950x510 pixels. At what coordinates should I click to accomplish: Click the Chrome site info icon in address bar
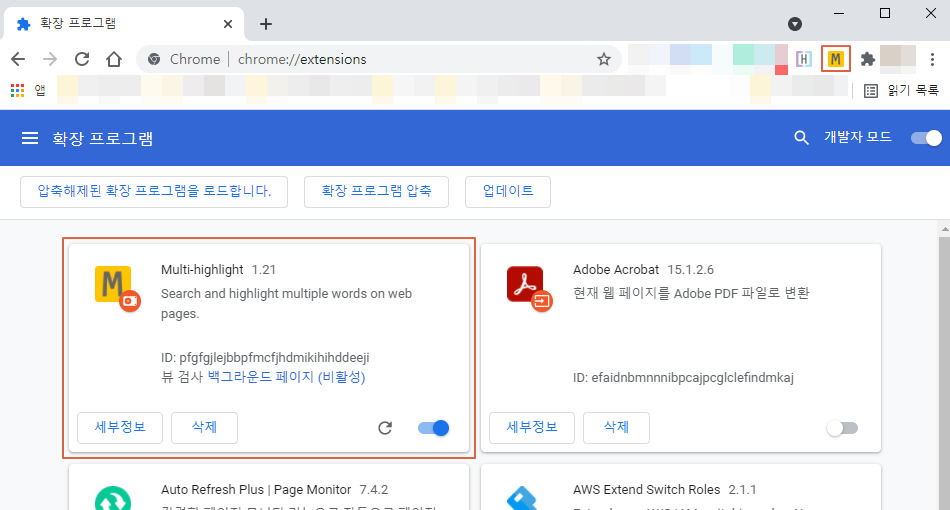click(x=154, y=59)
